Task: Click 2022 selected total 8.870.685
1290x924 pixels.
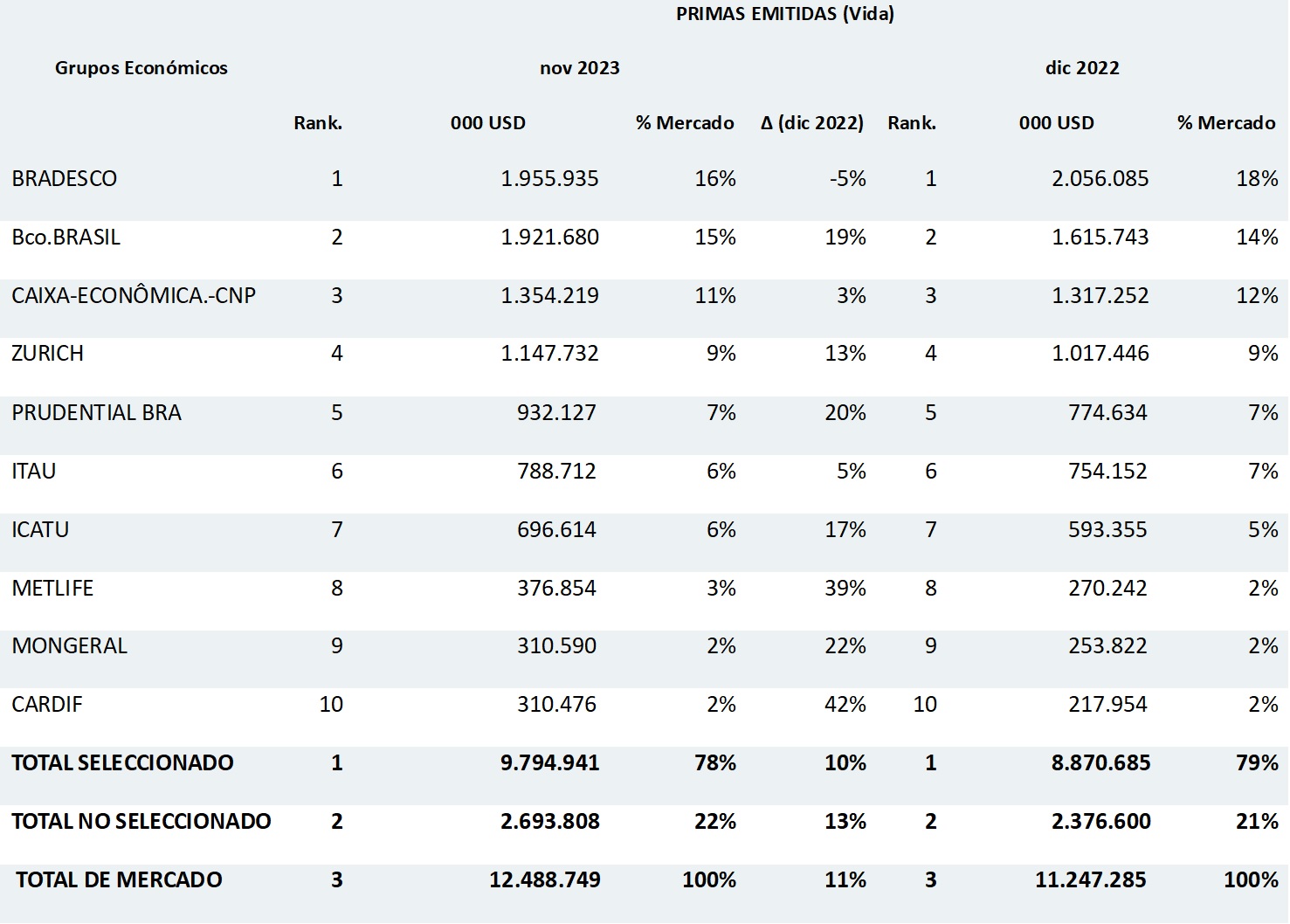Action: point(1101,762)
